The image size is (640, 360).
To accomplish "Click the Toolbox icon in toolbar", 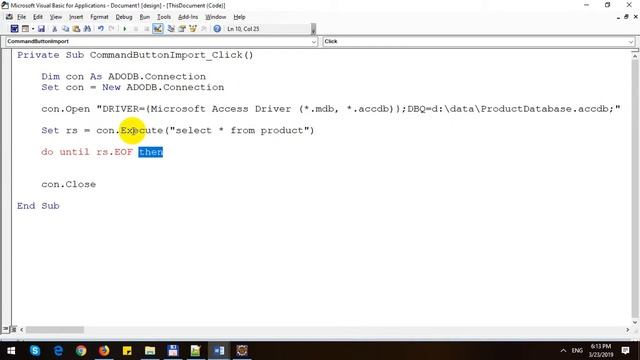I will [x=204, y=29].
